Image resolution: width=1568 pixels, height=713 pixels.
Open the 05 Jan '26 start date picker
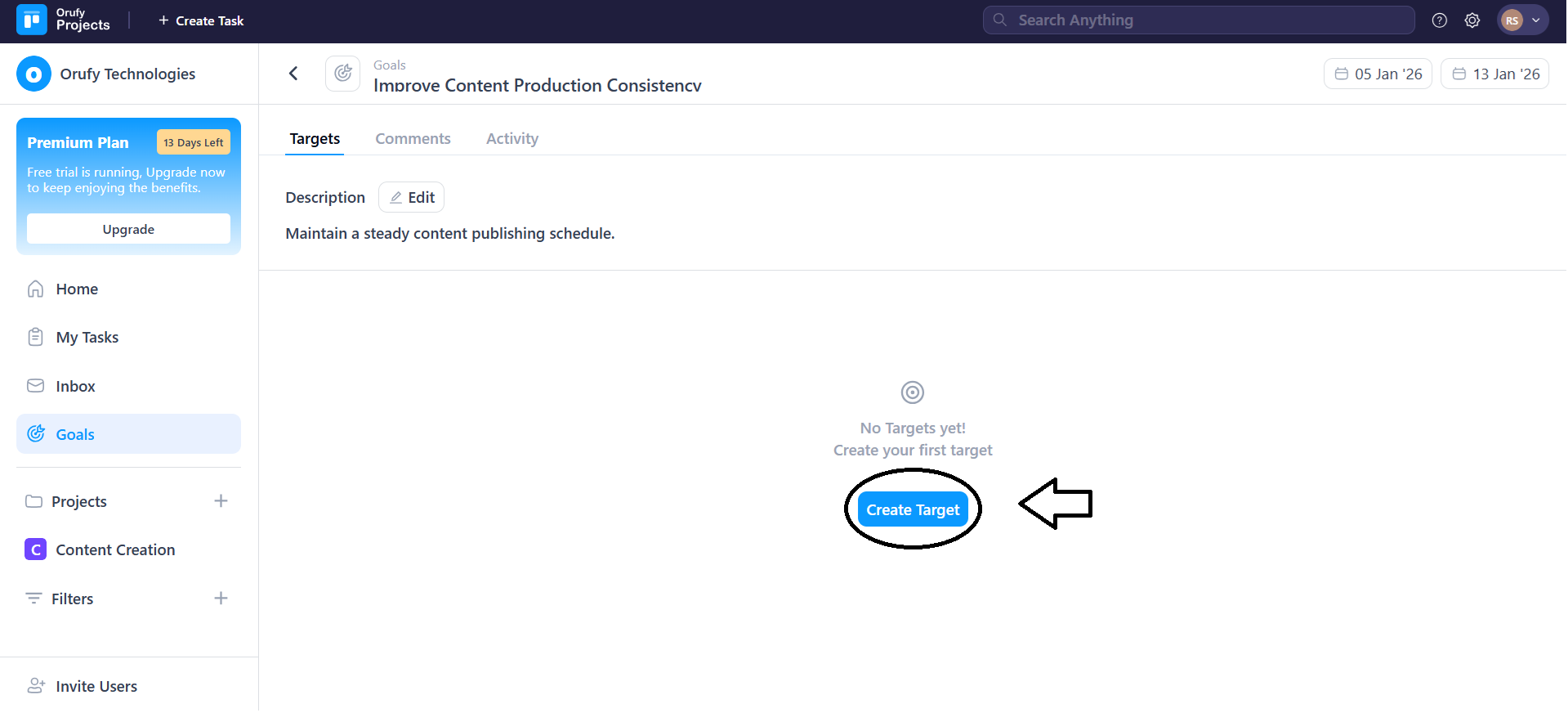point(1378,74)
